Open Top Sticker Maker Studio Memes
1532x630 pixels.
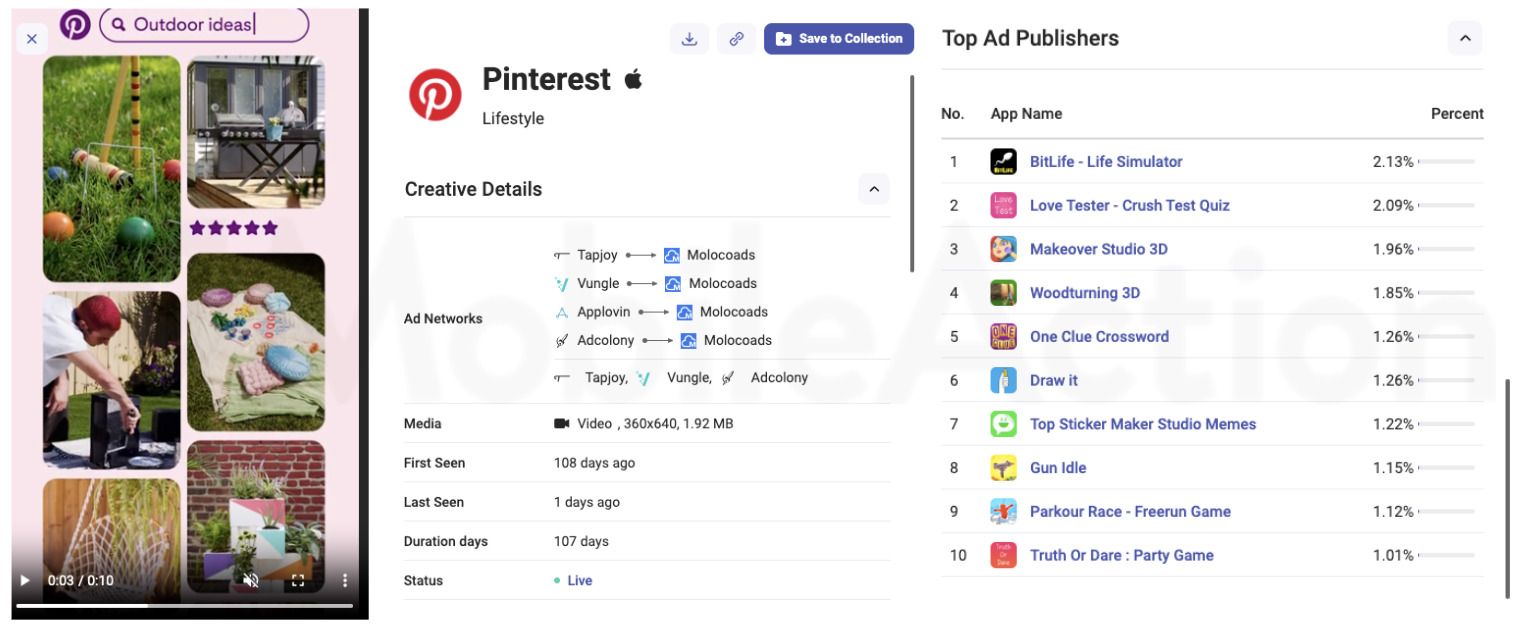click(x=1143, y=424)
